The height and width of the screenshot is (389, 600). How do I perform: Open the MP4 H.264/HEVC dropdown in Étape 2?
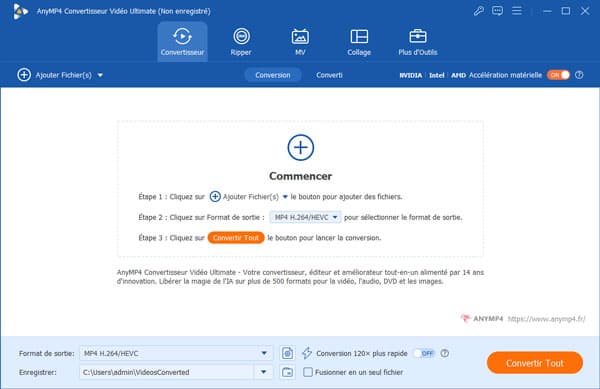point(305,217)
